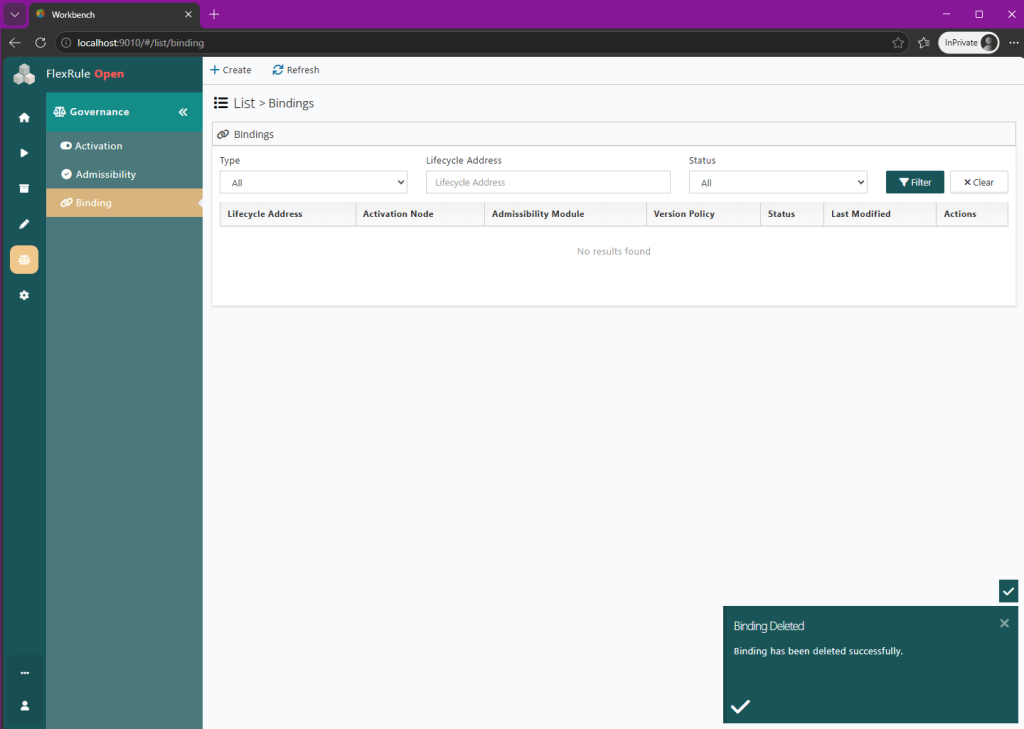The image size is (1024, 729).
Task: Open the archive box icon in sidebar
Action: tap(24, 189)
